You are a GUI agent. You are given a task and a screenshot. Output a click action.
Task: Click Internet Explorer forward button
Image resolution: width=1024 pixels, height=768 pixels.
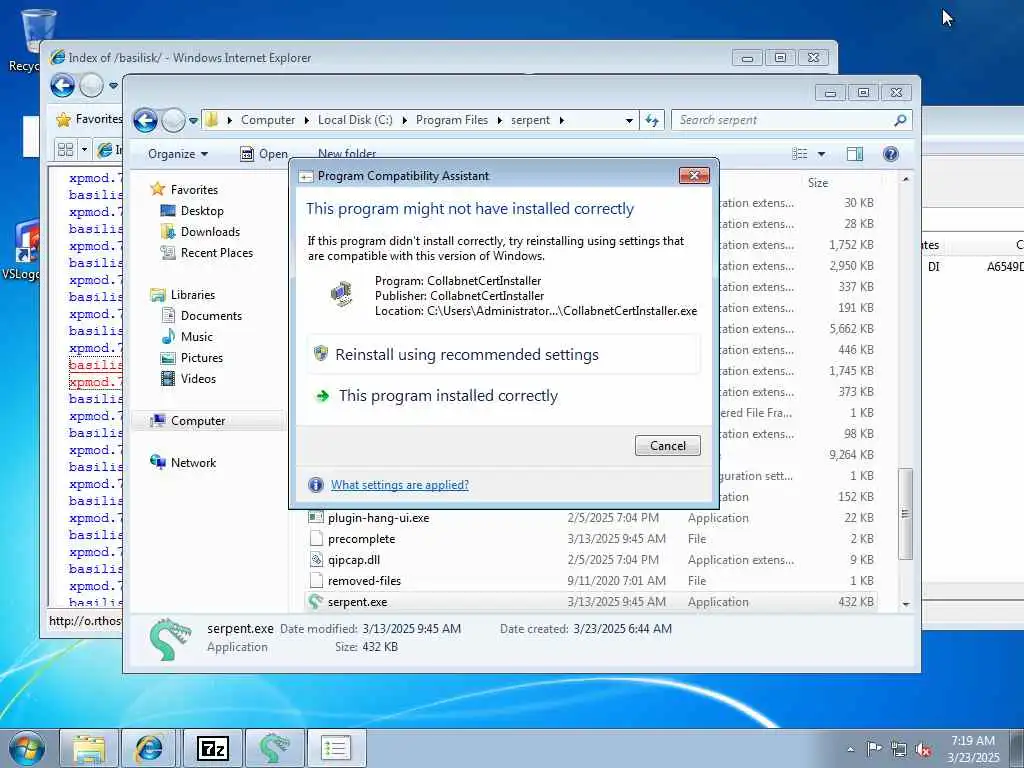click(91, 86)
